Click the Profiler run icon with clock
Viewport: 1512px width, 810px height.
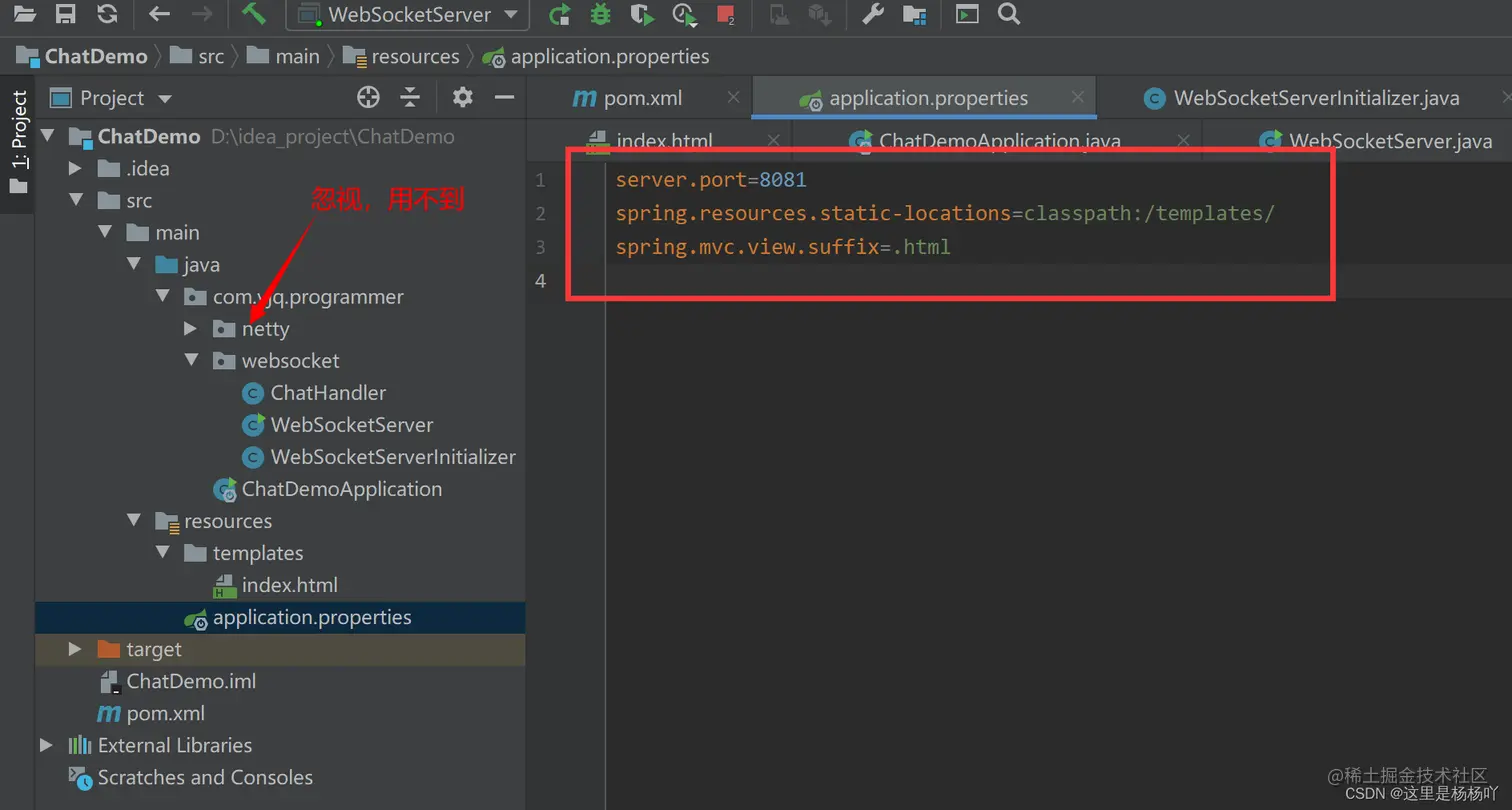click(685, 14)
